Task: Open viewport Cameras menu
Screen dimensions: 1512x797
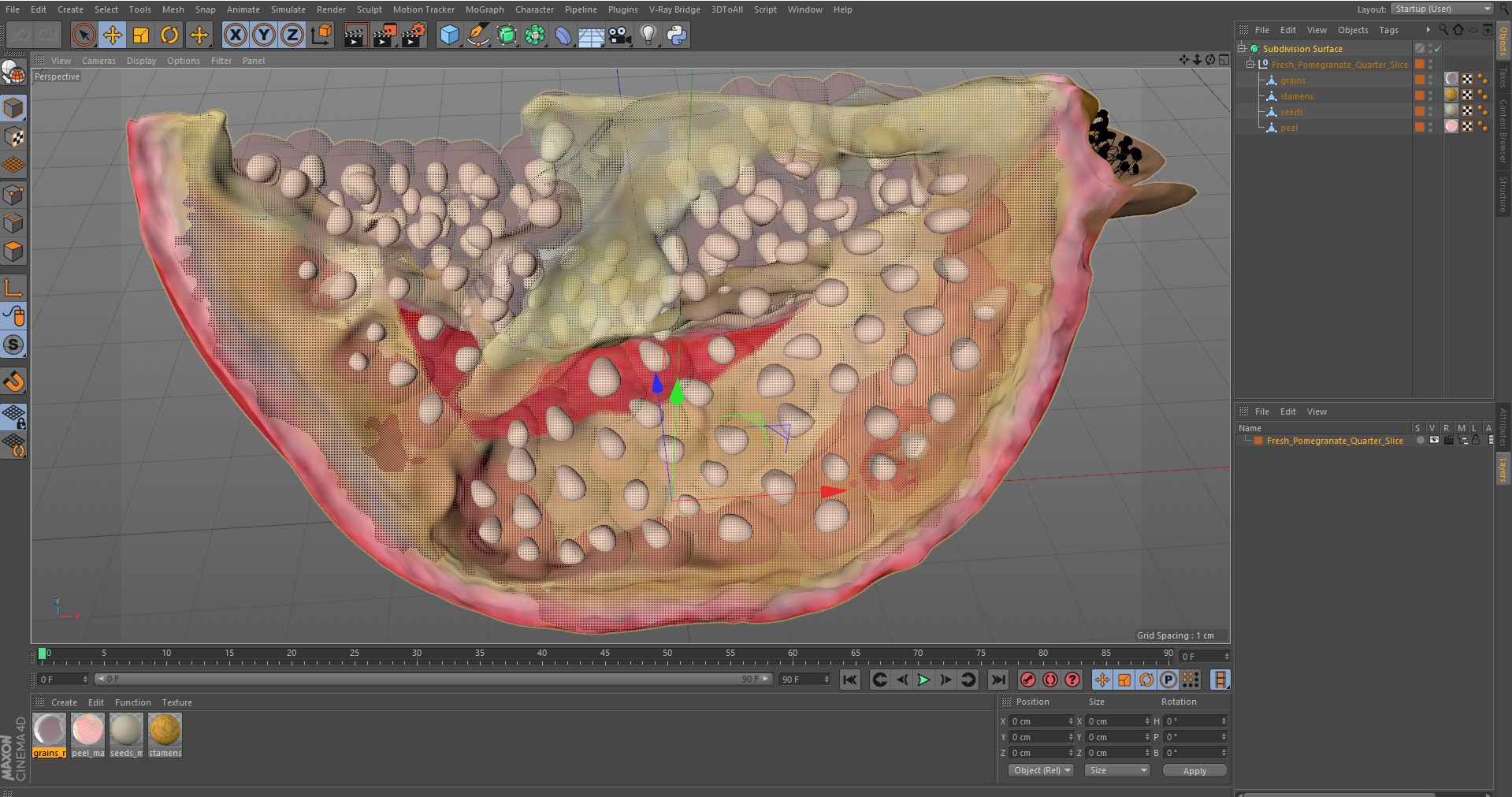Action: tap(98, 61)
